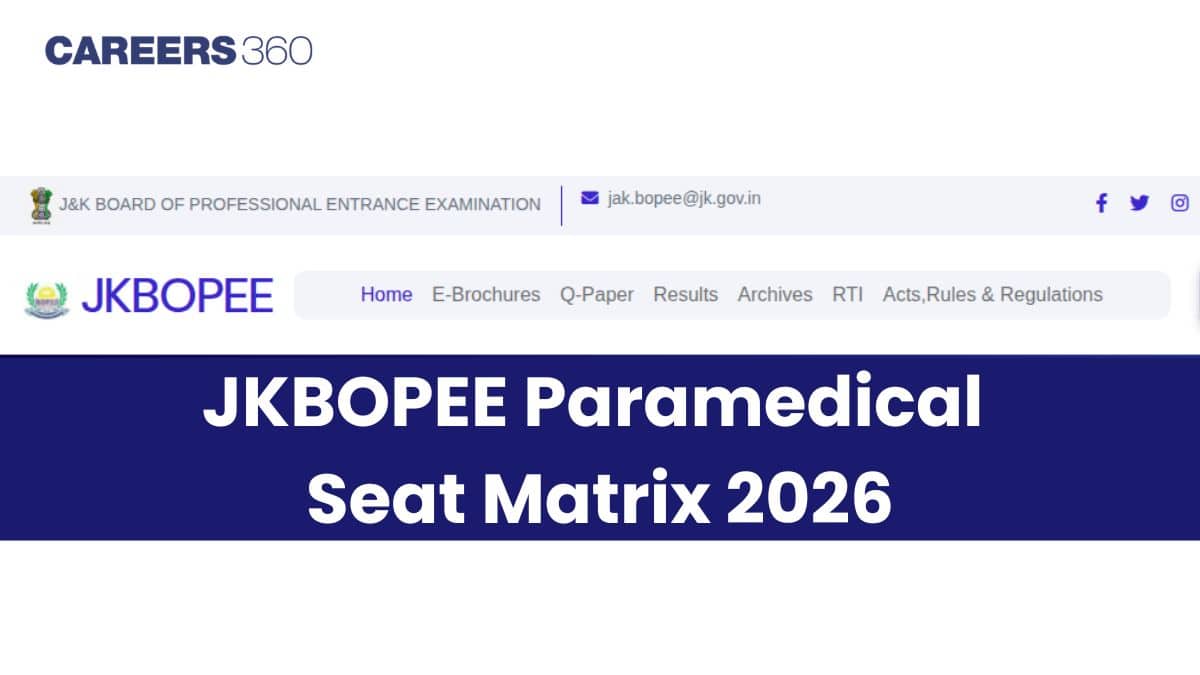The width and height of the screenshot is (1200, 675).
Task: Click the "Seat Matrix 2026" banner text
Action: click(x=599, y=498)
